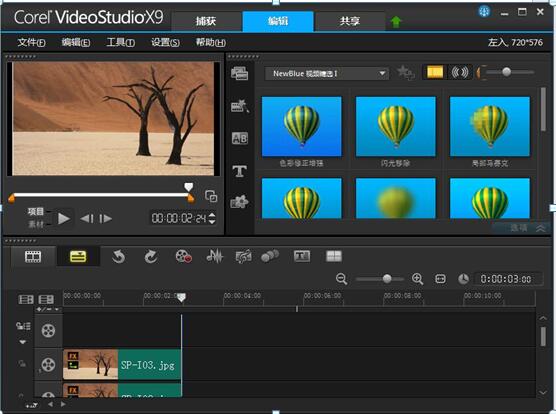Screen dimensions: 556x414
Task: Step to next frame
Action: click(x=105, y=218)
